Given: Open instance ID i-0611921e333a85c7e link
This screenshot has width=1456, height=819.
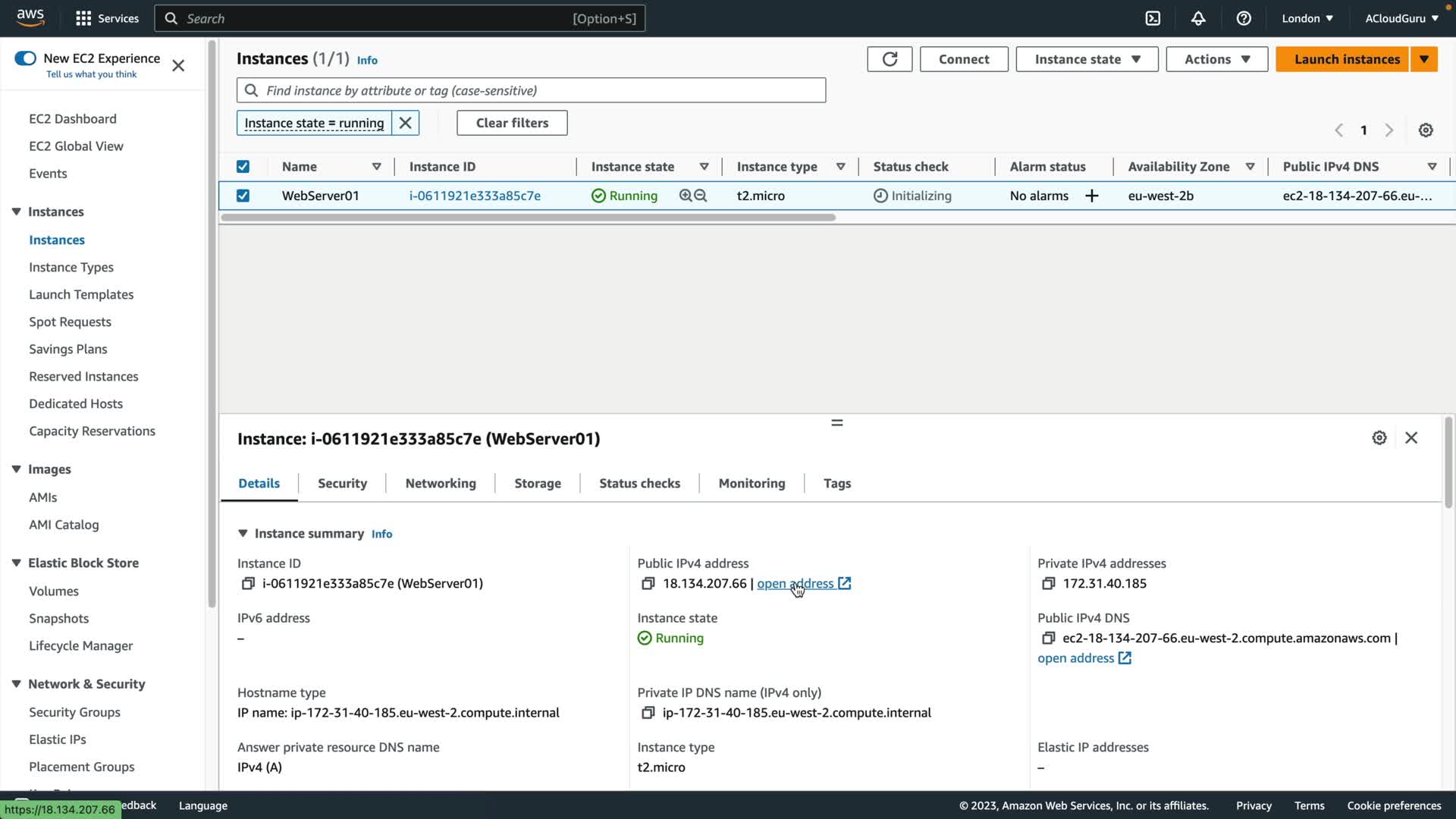Looking at the screenshot, I should [475, 196].
